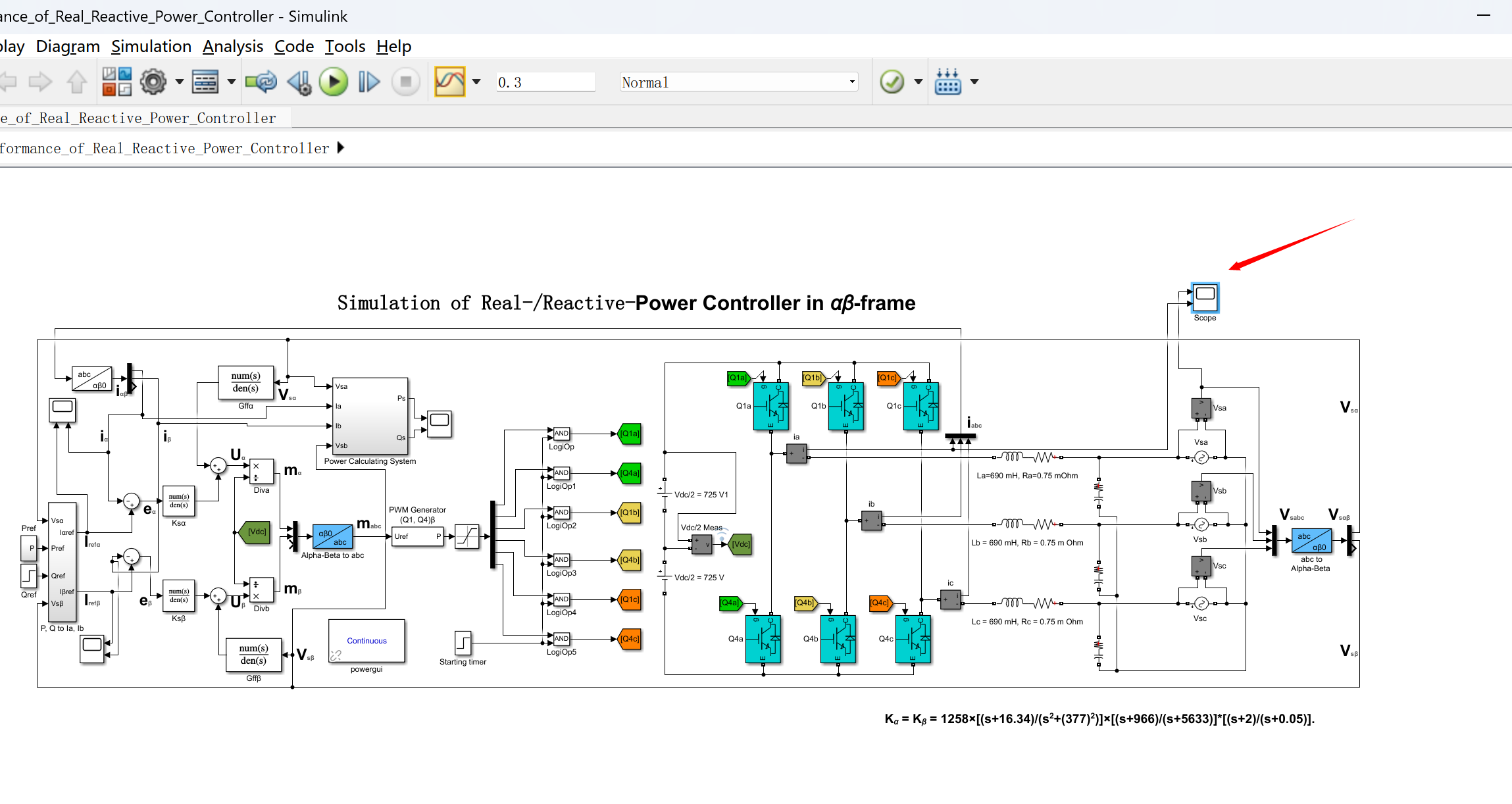Open the Analysis menu
Screen dimensions: 1512x804
232,46
